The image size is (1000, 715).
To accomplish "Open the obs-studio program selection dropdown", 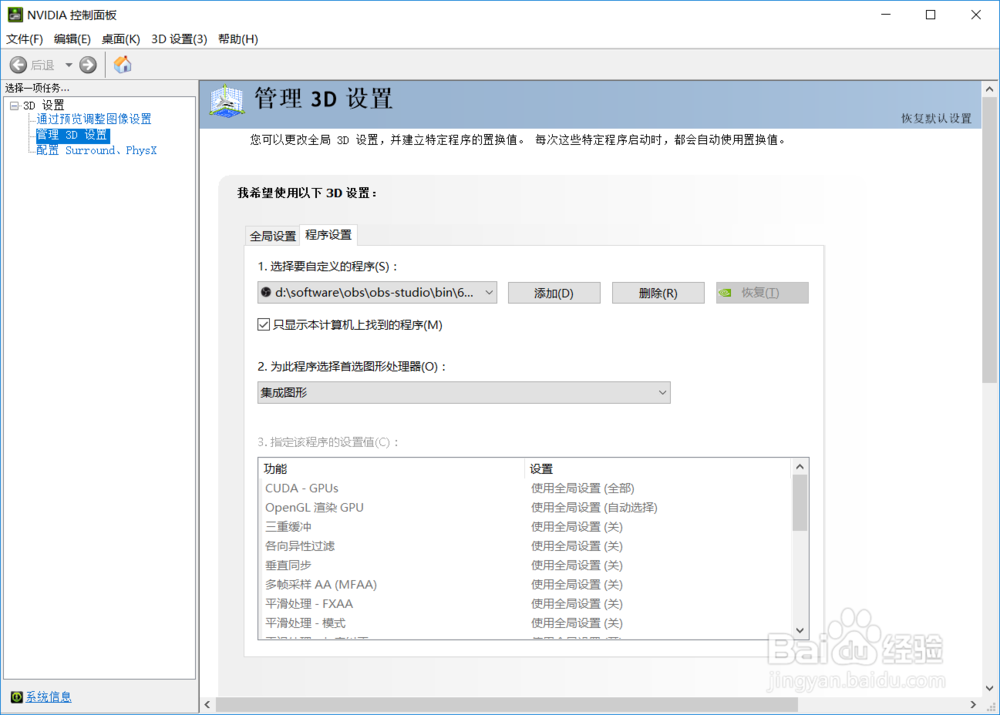I will coord(488,292).
